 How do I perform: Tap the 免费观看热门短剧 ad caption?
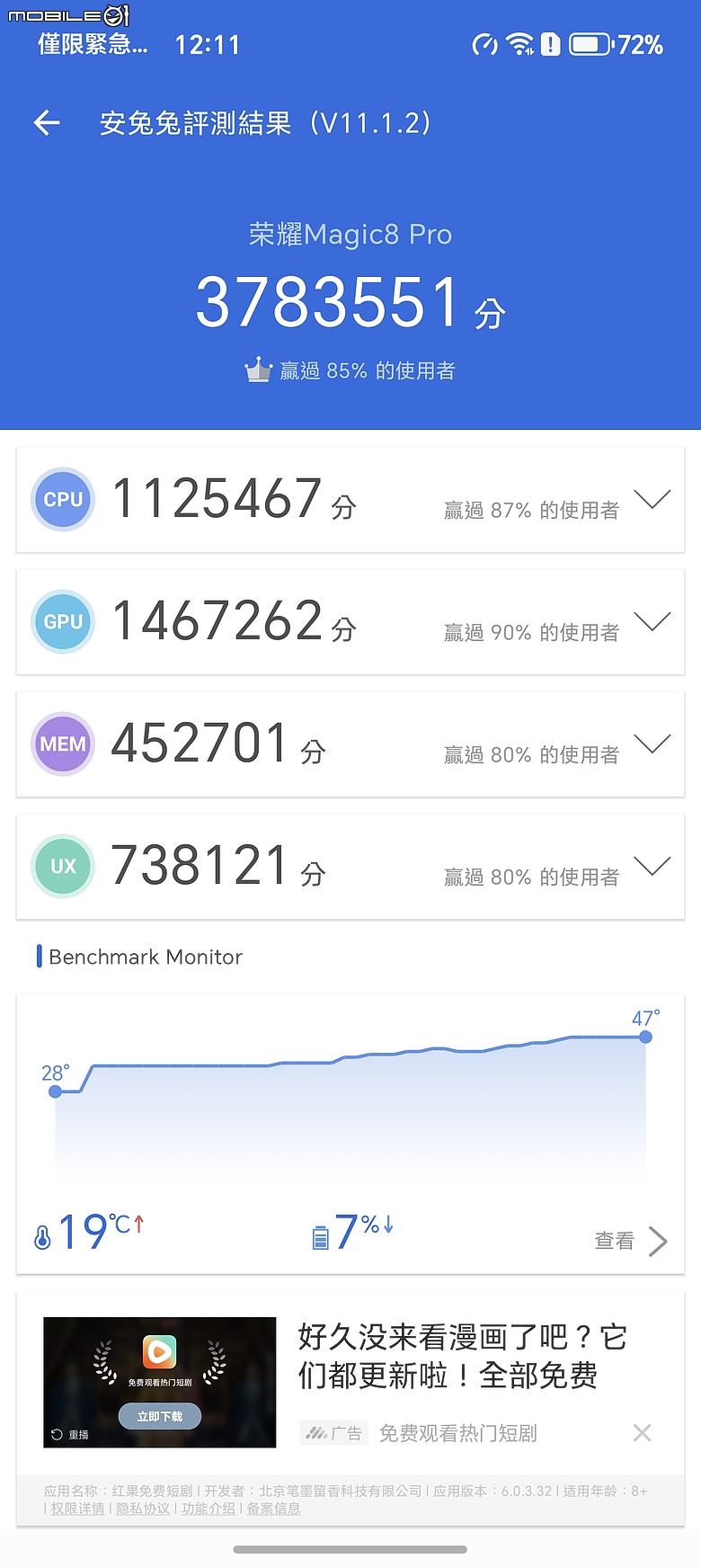pos(458,1433)
